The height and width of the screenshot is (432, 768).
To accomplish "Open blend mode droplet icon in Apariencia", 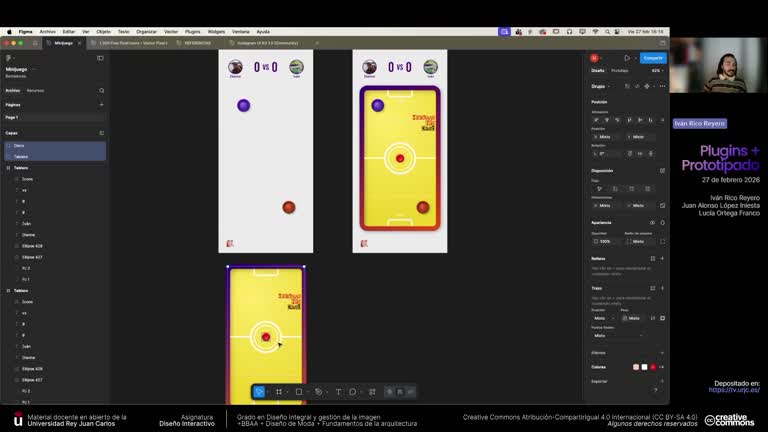I will point(662,222).
